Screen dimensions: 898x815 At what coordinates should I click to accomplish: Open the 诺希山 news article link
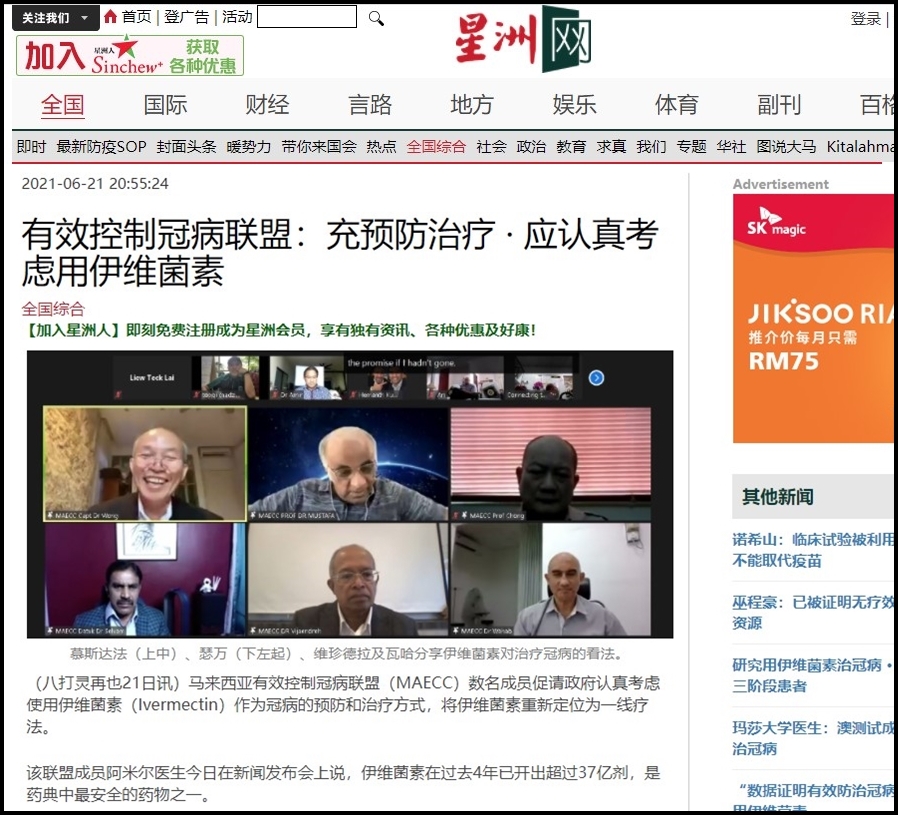click(x=812, y=550)
